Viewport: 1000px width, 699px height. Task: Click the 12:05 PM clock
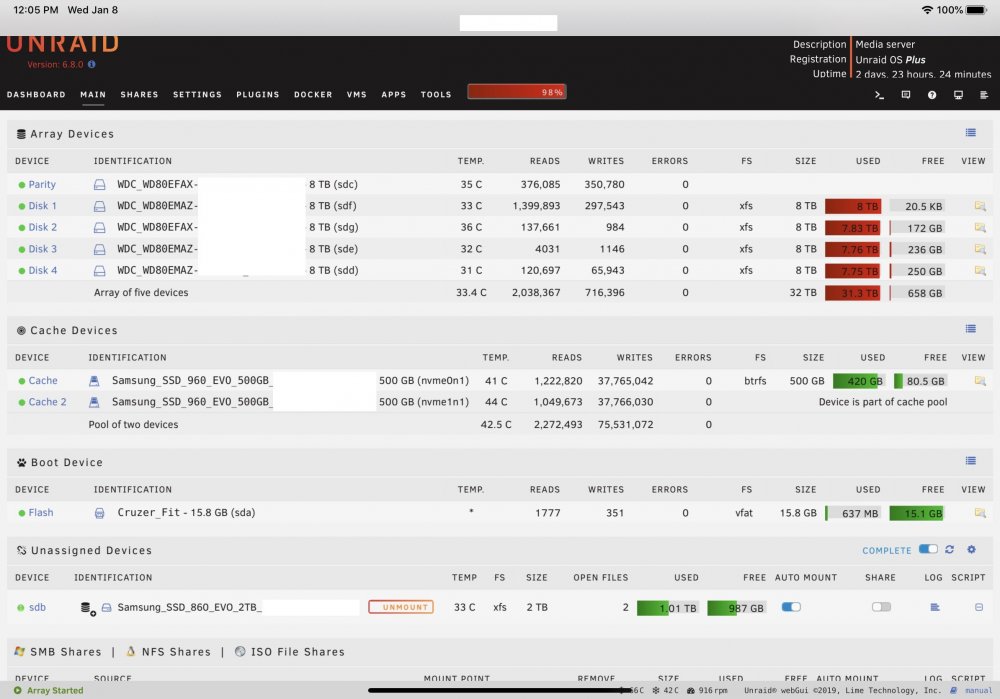click(x=36, y=10)
